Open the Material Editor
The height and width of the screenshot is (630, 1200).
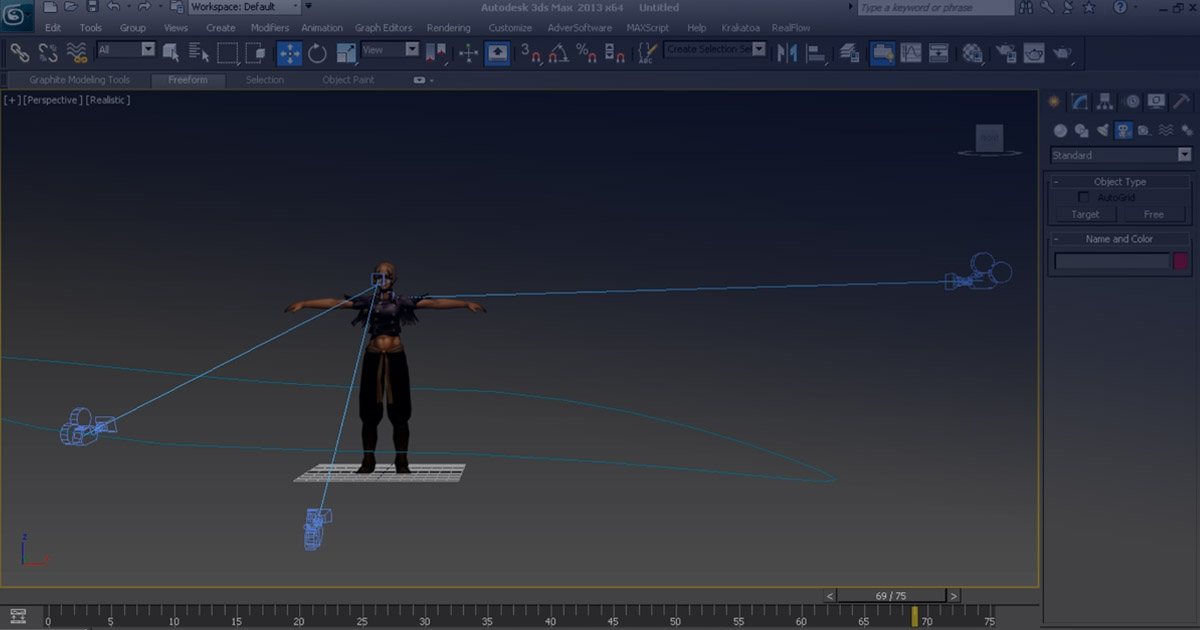[972, 53]
